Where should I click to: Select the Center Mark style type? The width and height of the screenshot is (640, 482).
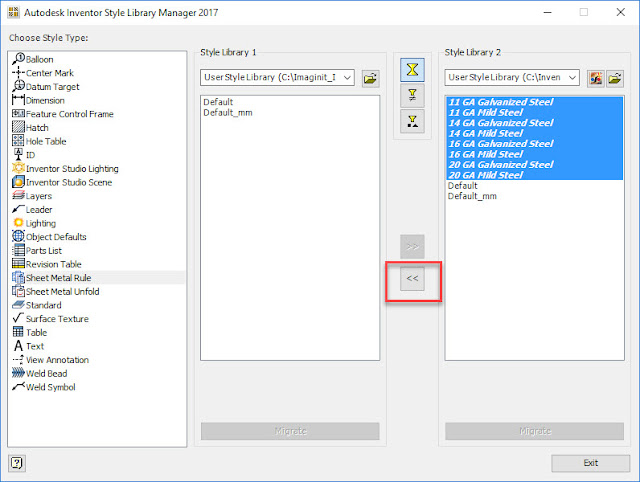pos(43,73)
